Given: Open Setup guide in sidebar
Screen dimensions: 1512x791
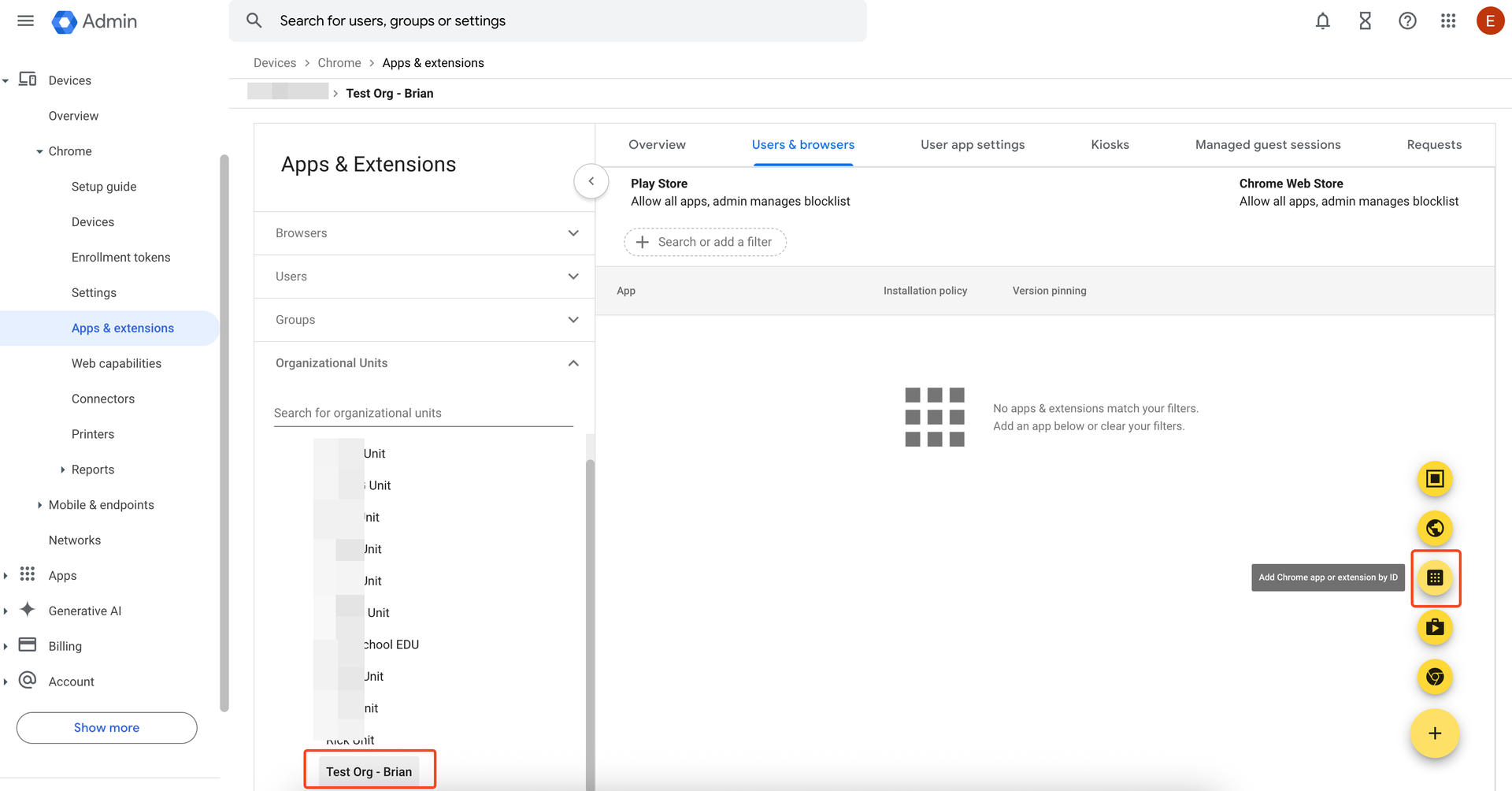Looking at the screenshot, I should [x=104, y=187].
